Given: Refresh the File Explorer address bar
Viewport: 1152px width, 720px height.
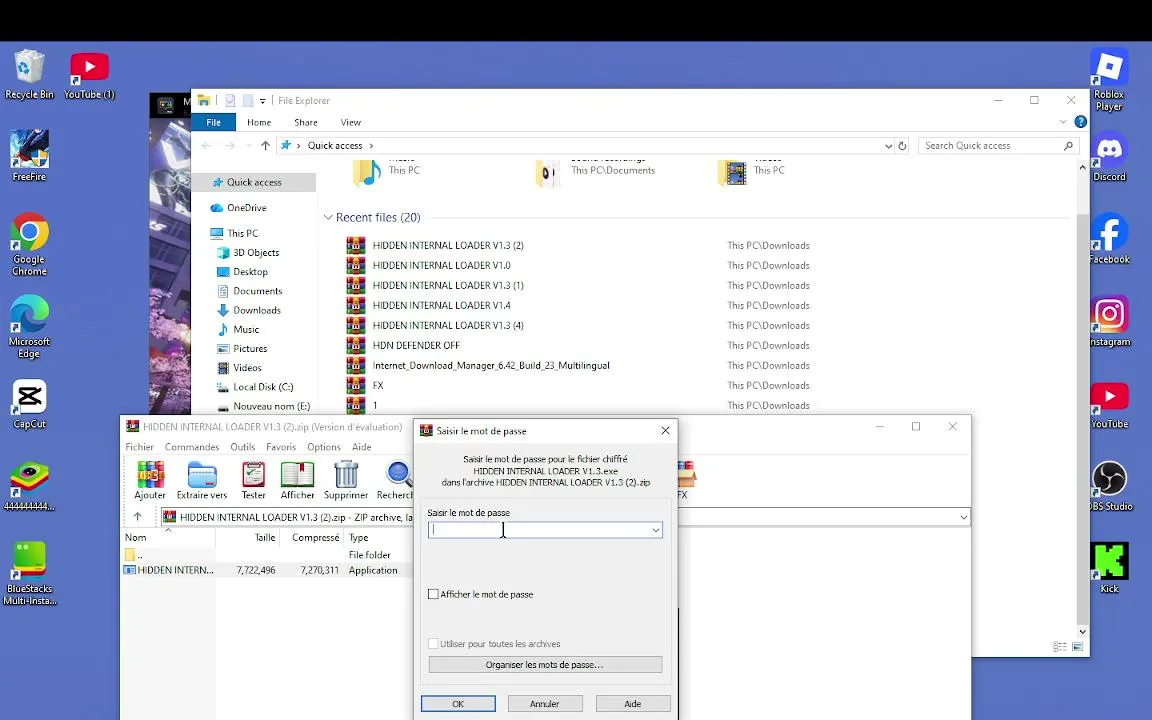Looking at the screenshot, I should pyautogui.click(x=902, y=145).
